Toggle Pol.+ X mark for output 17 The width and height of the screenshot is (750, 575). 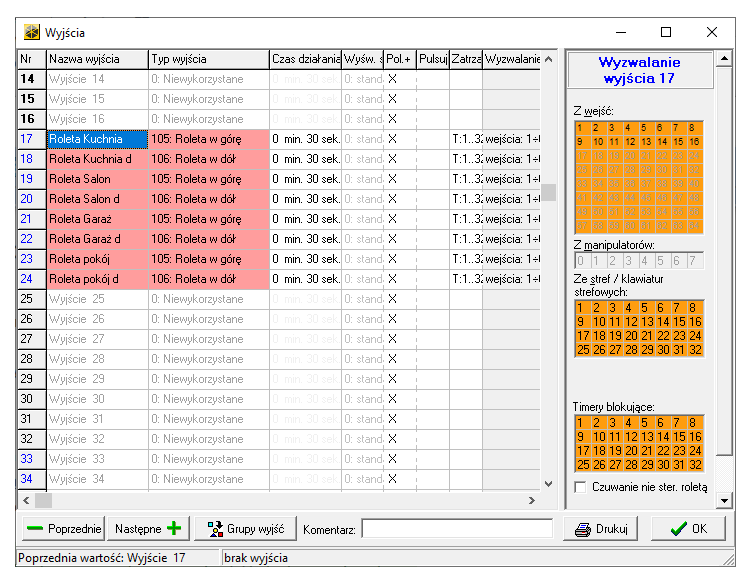(393, 139)
